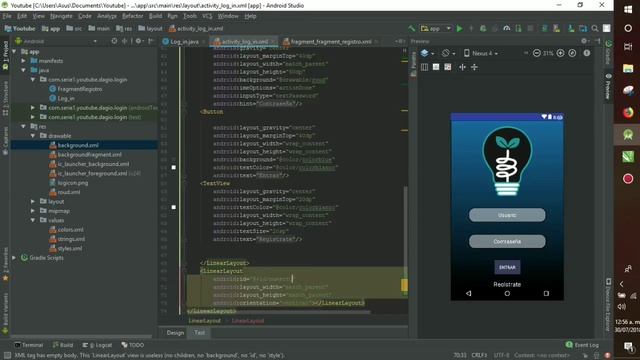Click the Usuario field in preview
Image resolution: width=640 pixels, height=360 pixels.
(x=507, y=215)
